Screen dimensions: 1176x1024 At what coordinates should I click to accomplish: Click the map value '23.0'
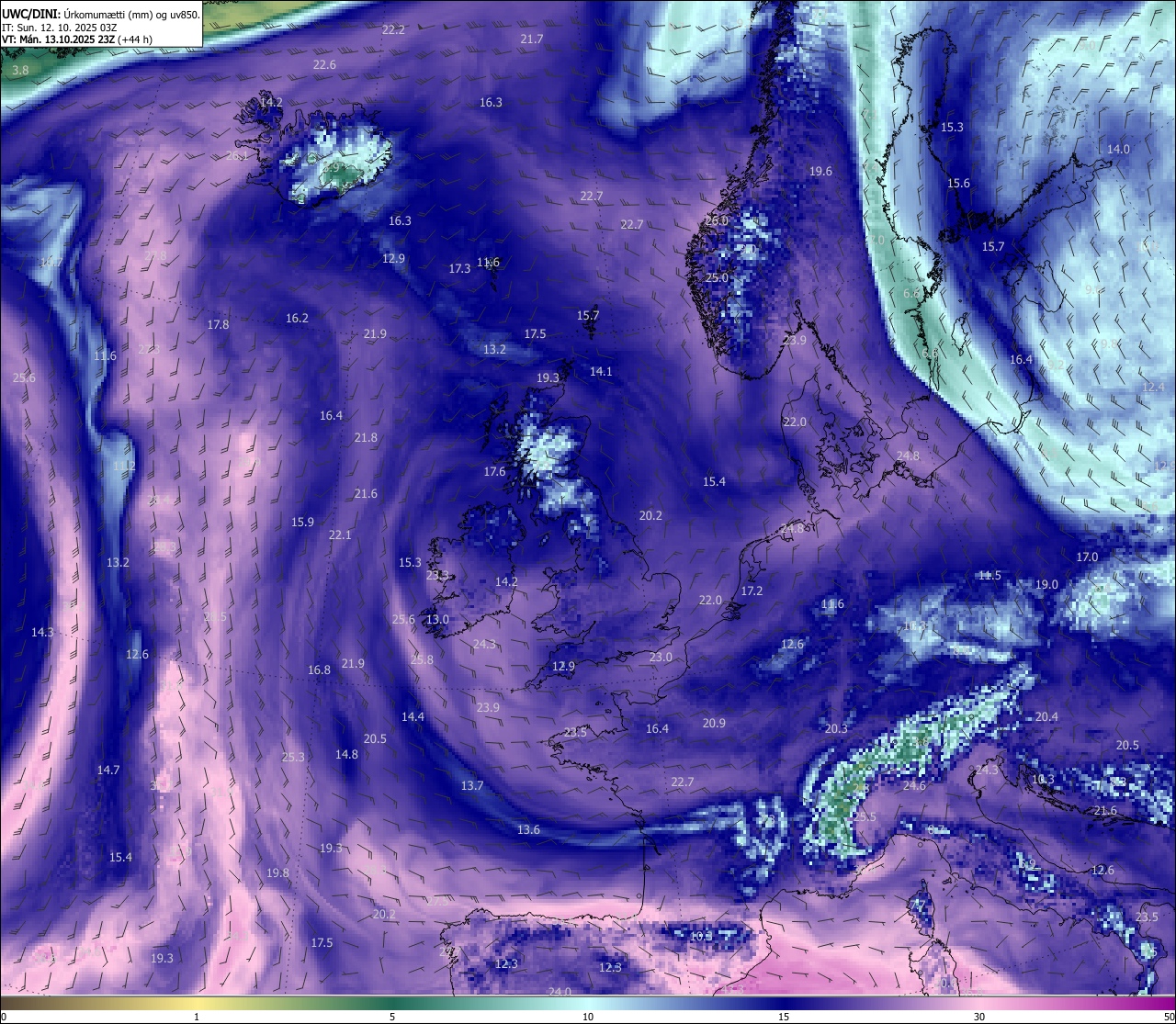661,657
